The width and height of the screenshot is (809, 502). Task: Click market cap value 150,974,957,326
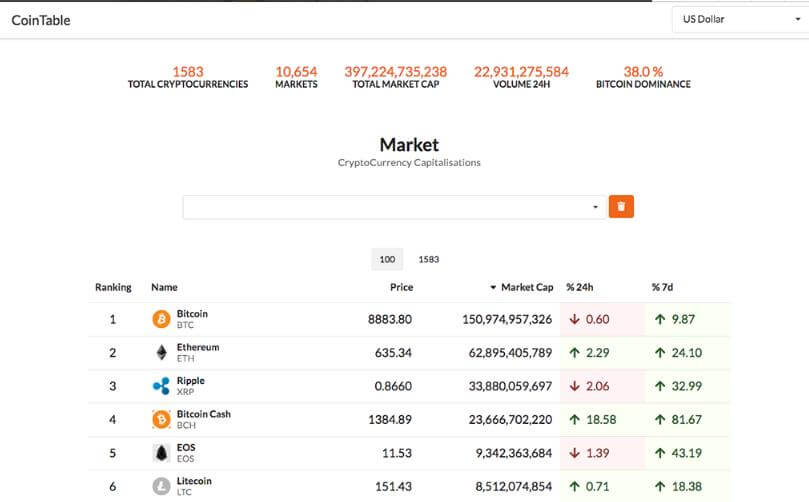coord(507,319)
